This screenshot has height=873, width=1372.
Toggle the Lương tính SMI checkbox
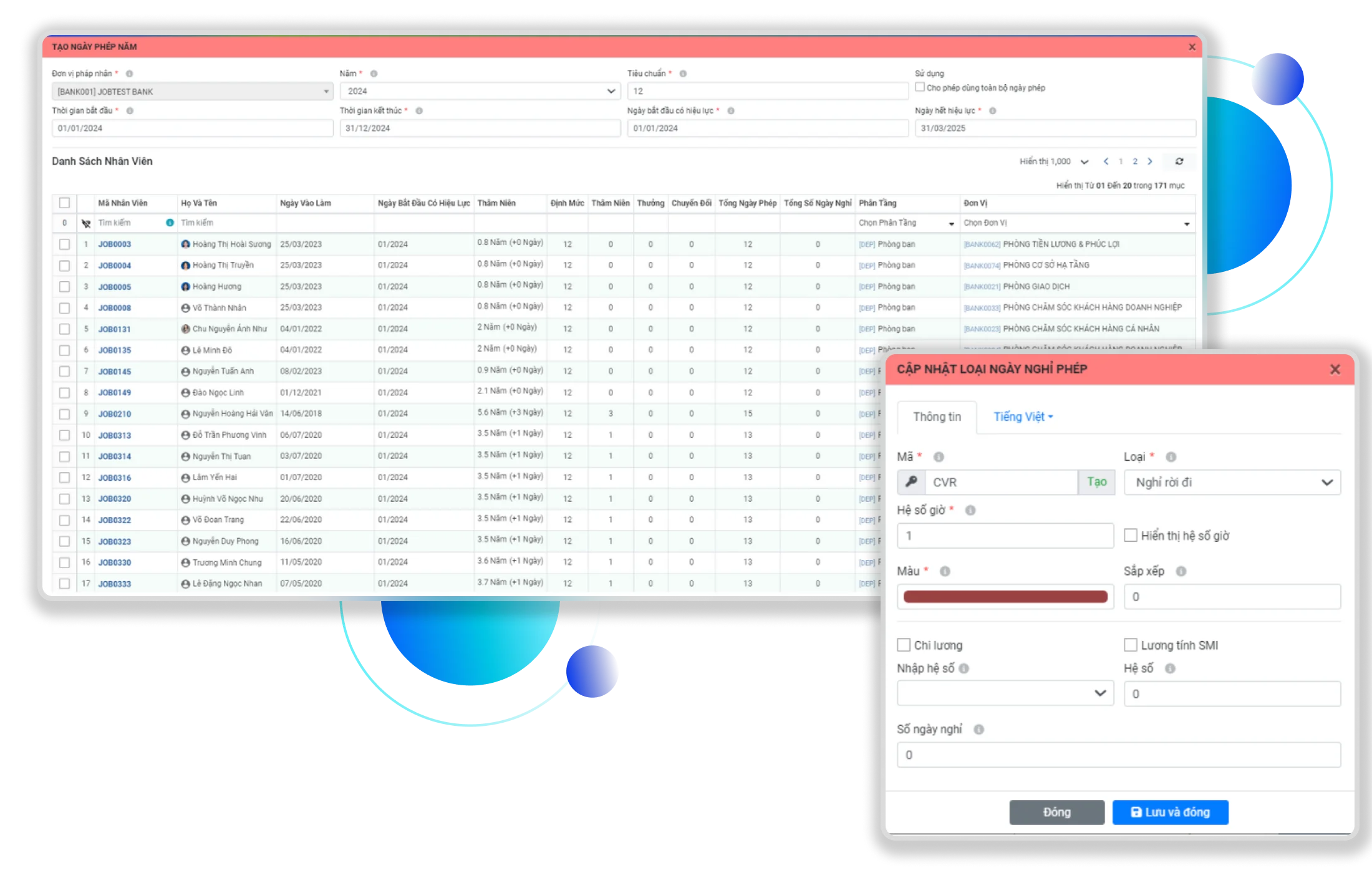1130,645
